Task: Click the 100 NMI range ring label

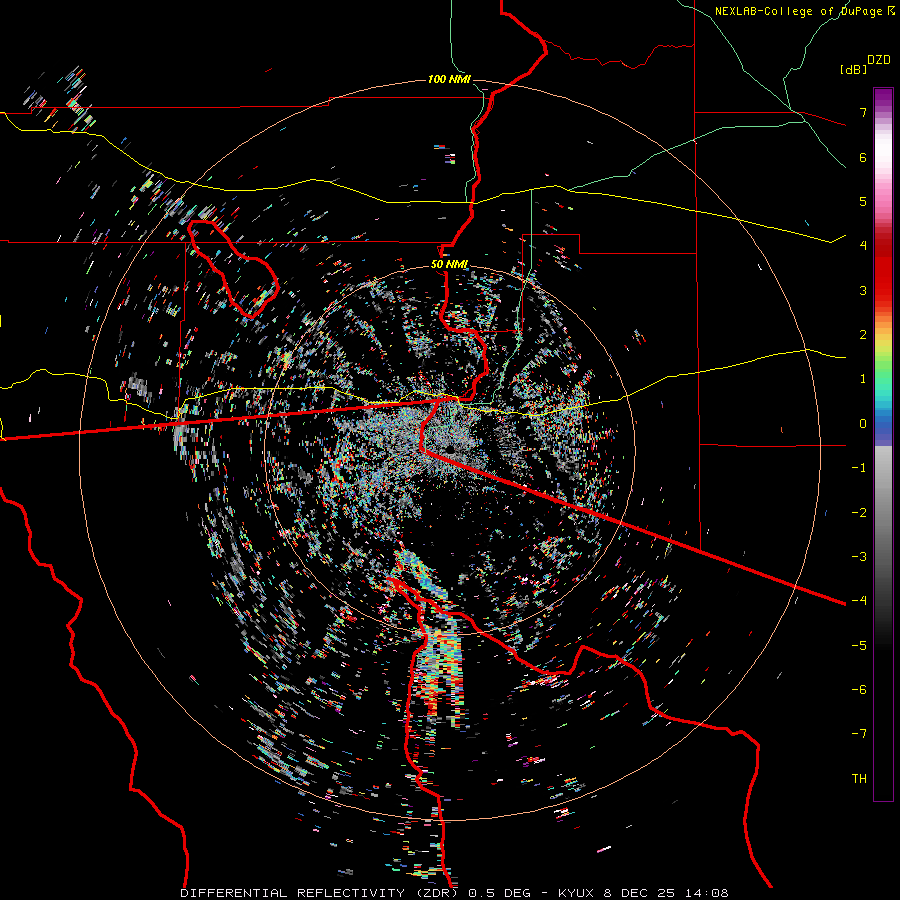Action: coord(449,79)
